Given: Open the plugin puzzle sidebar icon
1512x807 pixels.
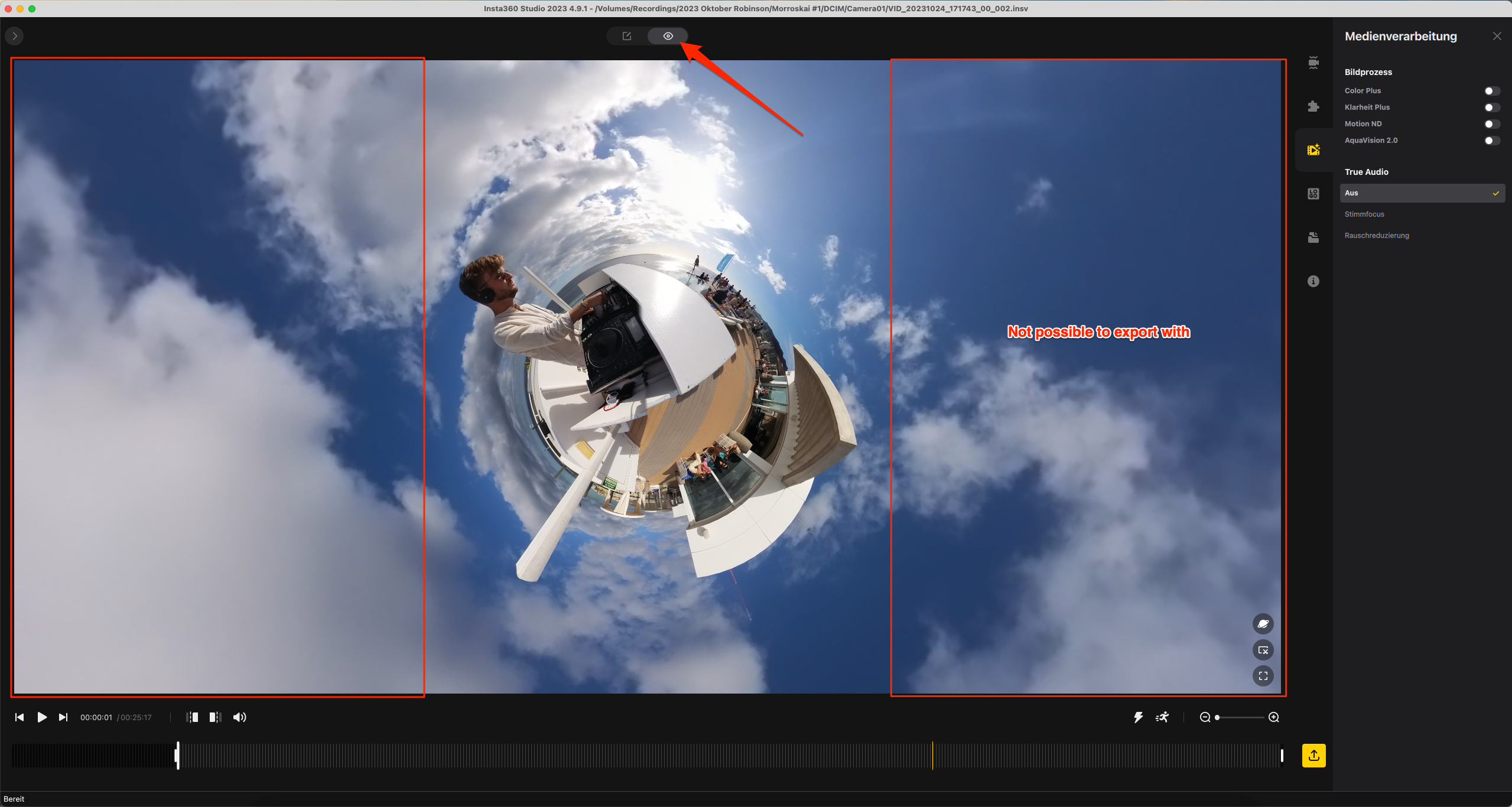Looking at the screenshot, I should [x=1313, y=106].
